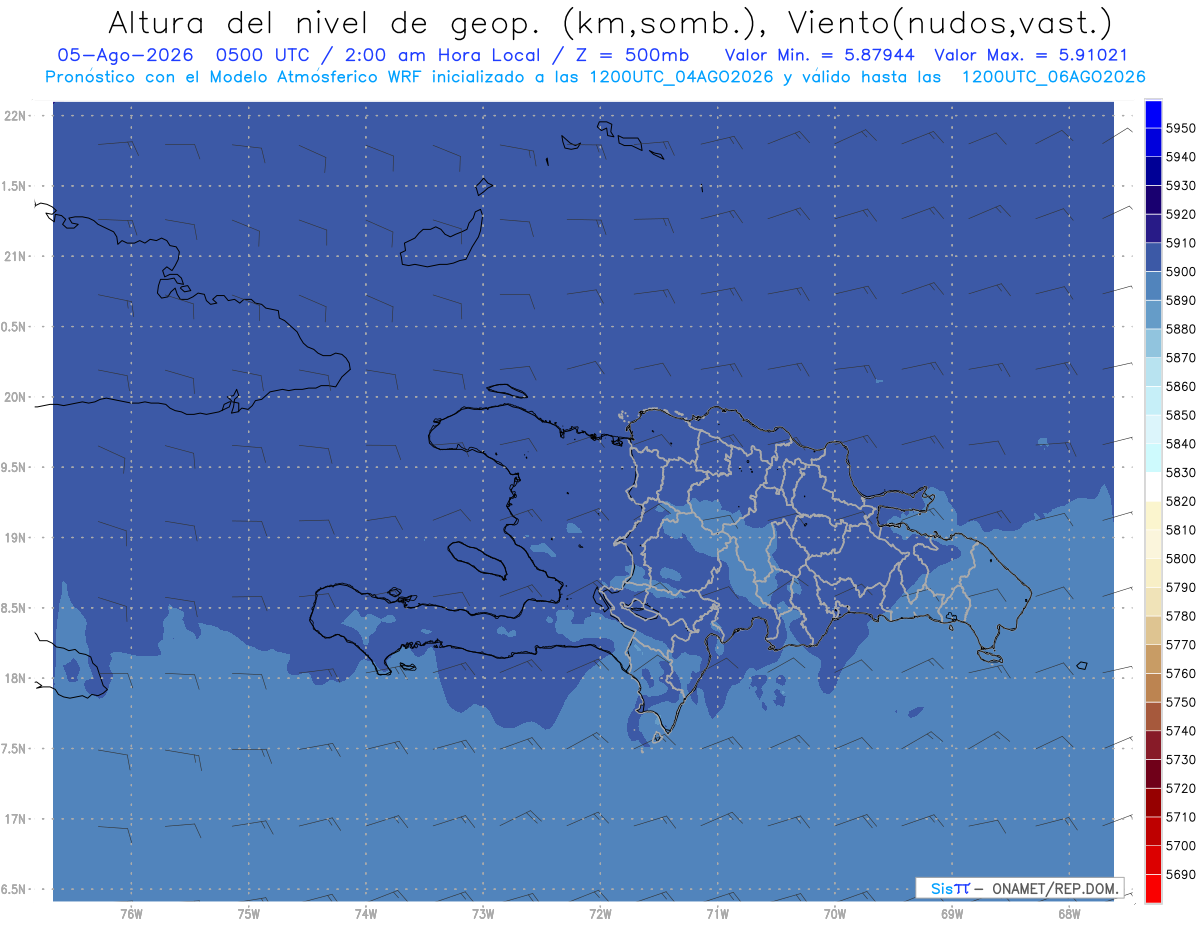The width and height of the screenshot is (1200, 927).
Task: Click the legend swatch between 5760 and 5750
Action: tap(1153, 688)
